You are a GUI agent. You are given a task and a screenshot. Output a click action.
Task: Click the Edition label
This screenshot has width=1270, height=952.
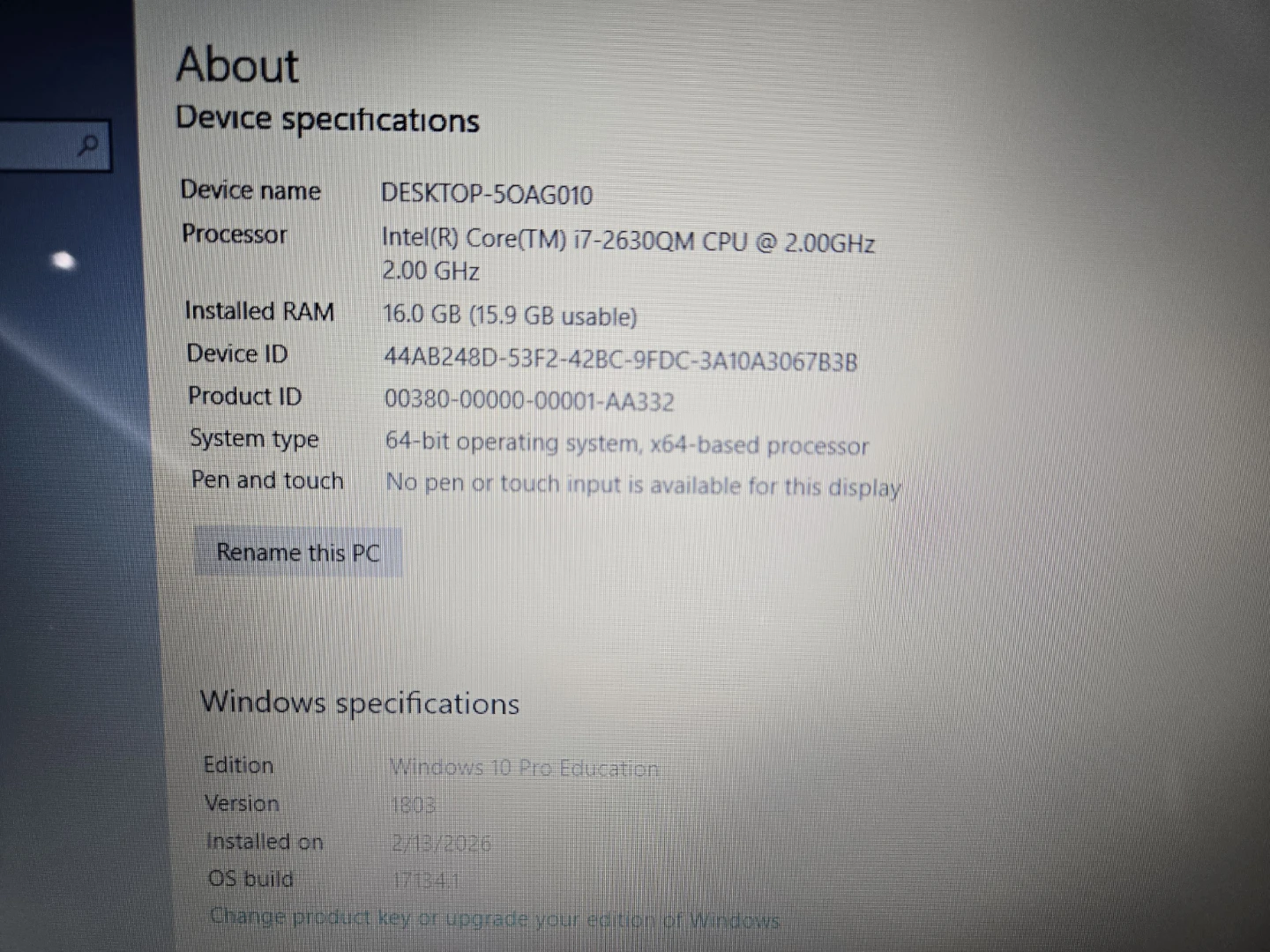pyautogui.click(x=238, y=765)
